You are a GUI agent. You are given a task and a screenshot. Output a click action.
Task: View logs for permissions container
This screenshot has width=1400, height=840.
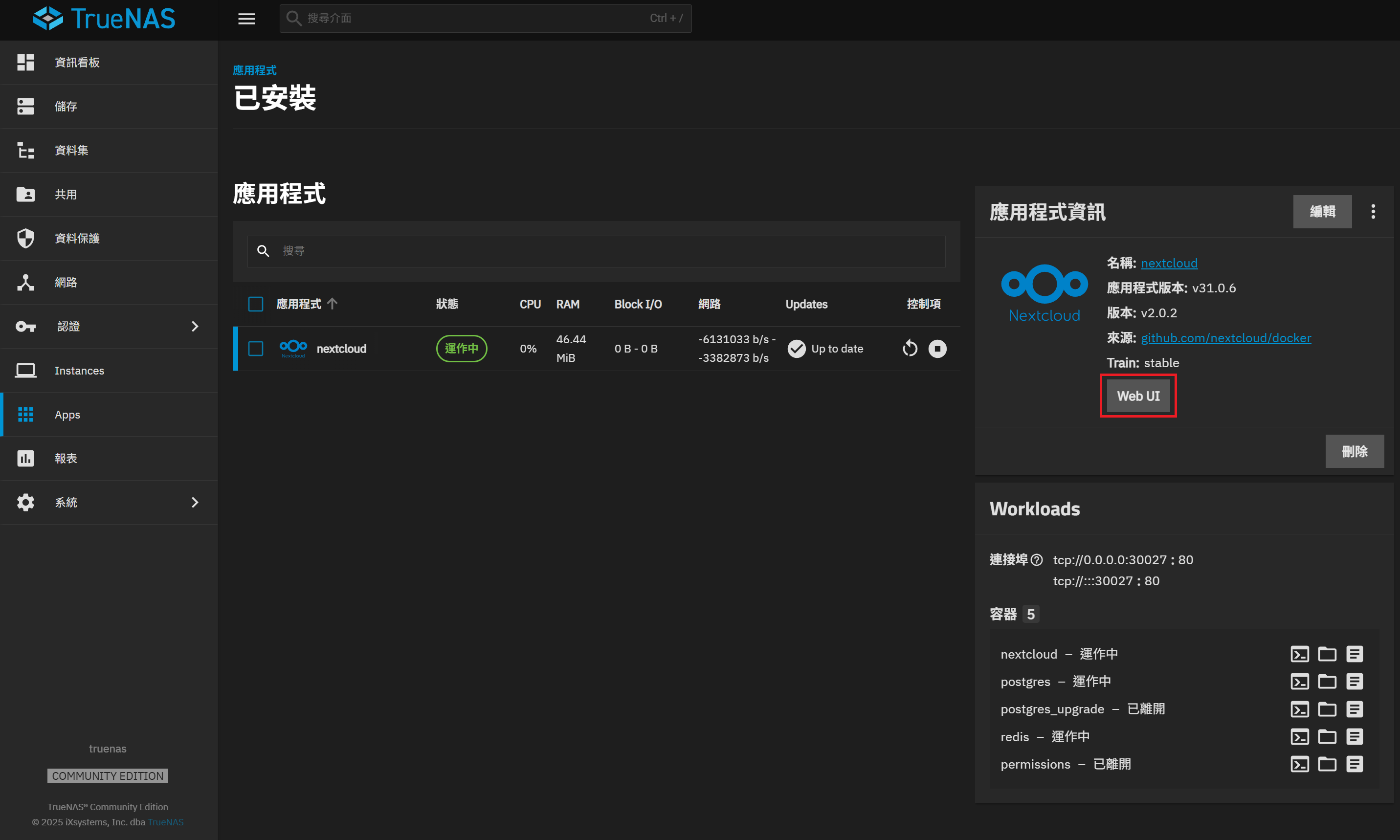click(1355, 764)
